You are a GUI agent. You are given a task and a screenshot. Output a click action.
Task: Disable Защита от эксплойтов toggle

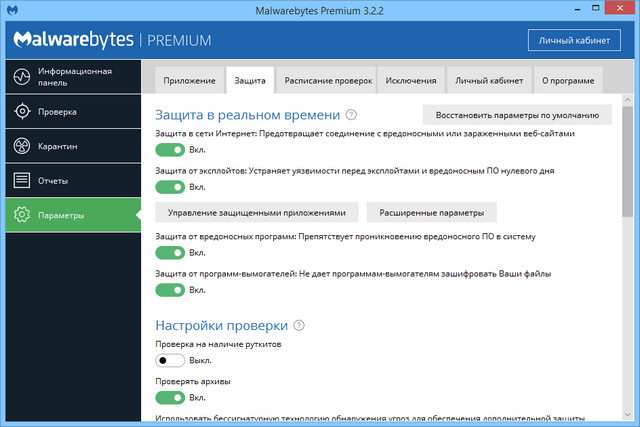(170, 187)
